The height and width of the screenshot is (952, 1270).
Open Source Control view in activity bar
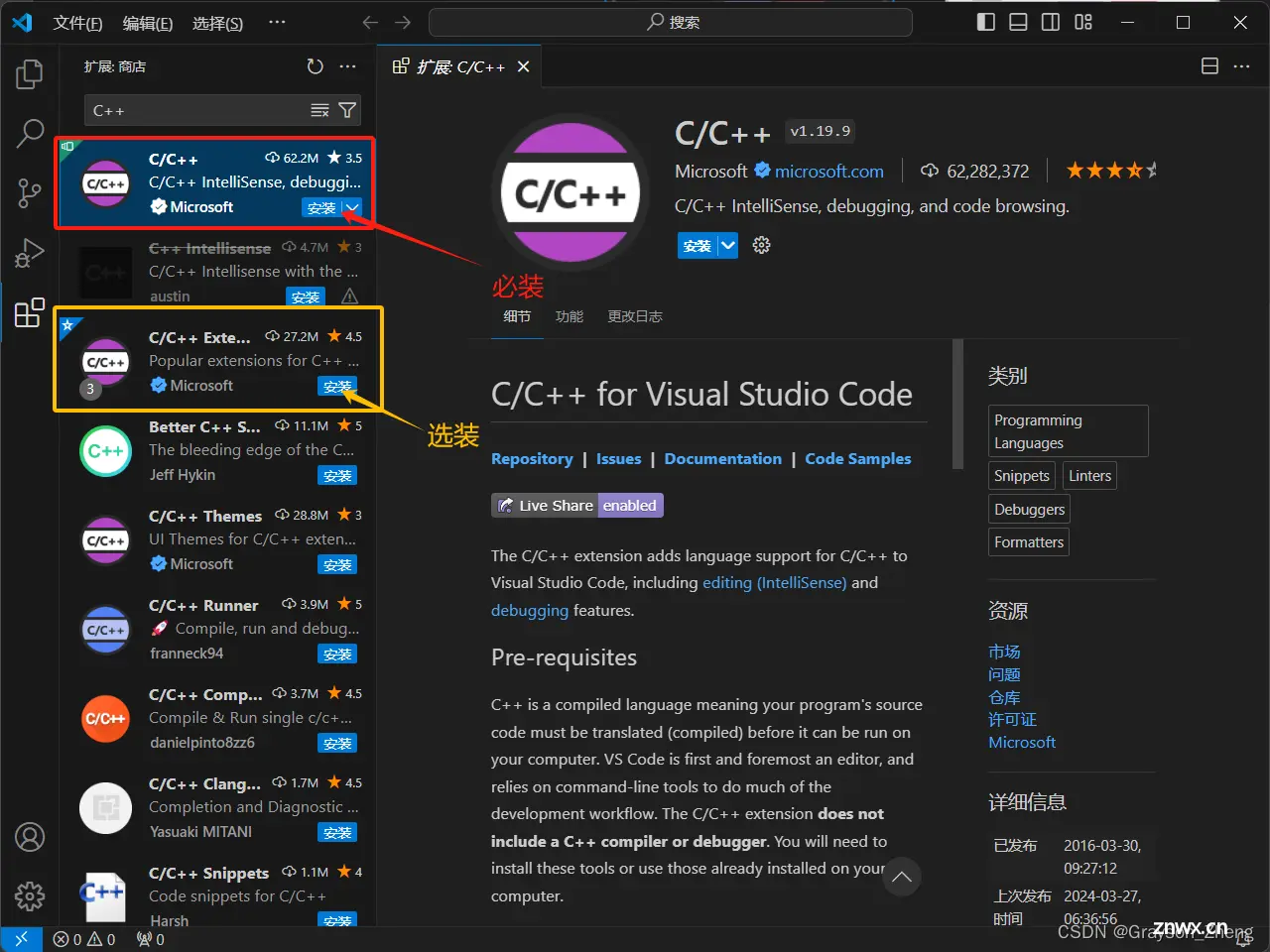point(30,193)
